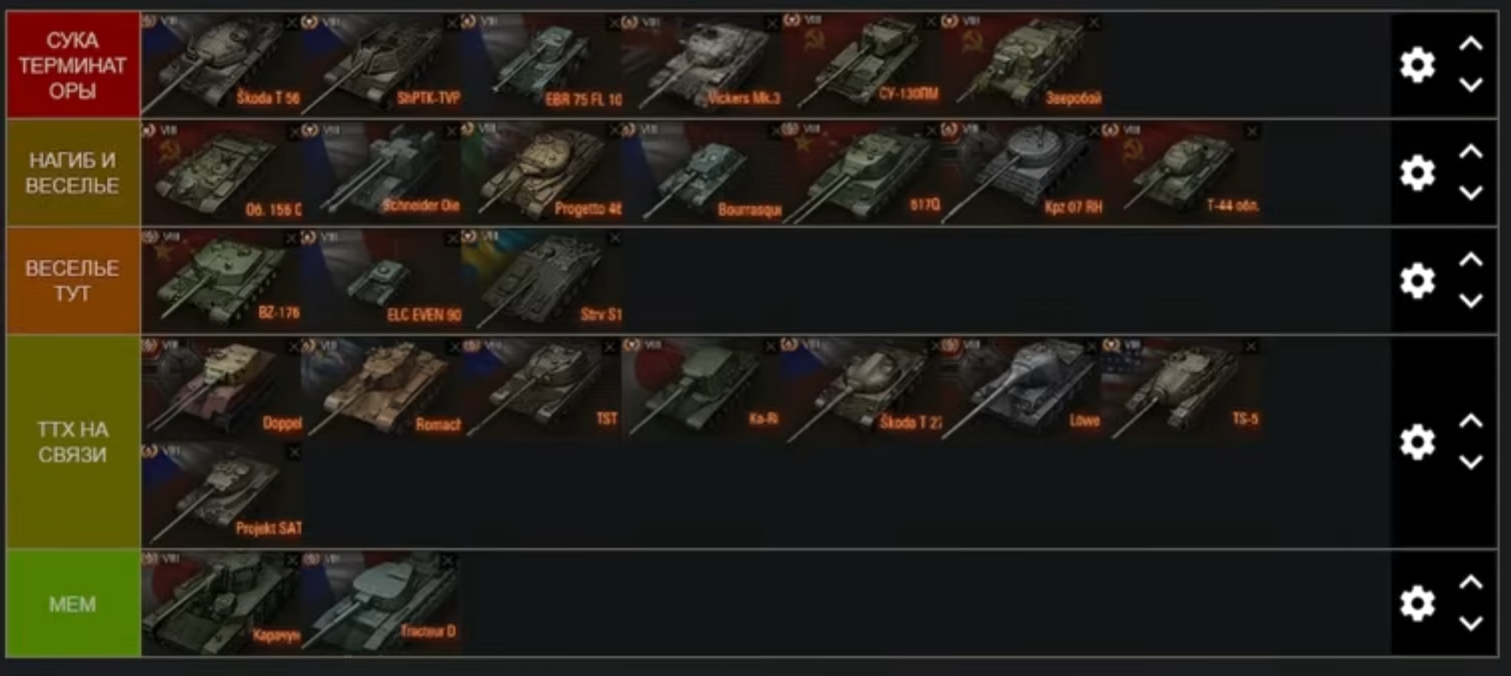Click the ТТХ НА СВЯЗИ tier label
Image resolution: width=1511 pixels, height=676 pixels.
coord(72,442)
